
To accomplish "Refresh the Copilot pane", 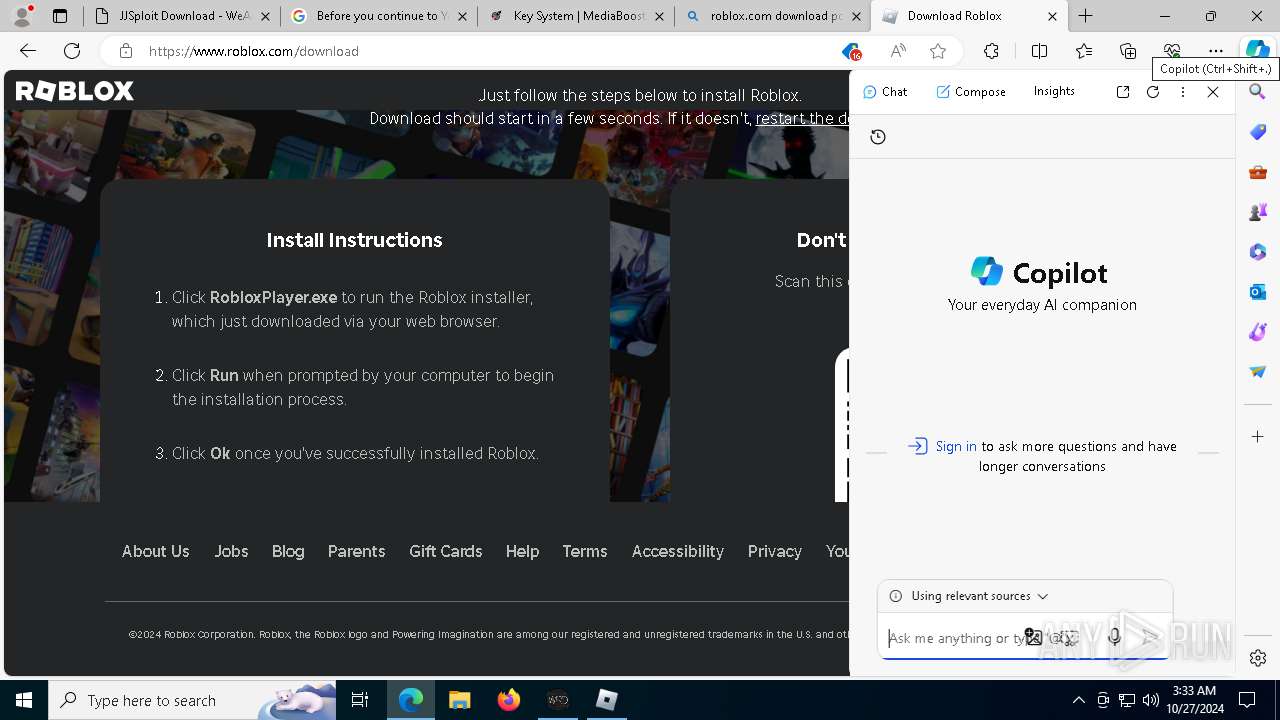I will pos(1153,92).
